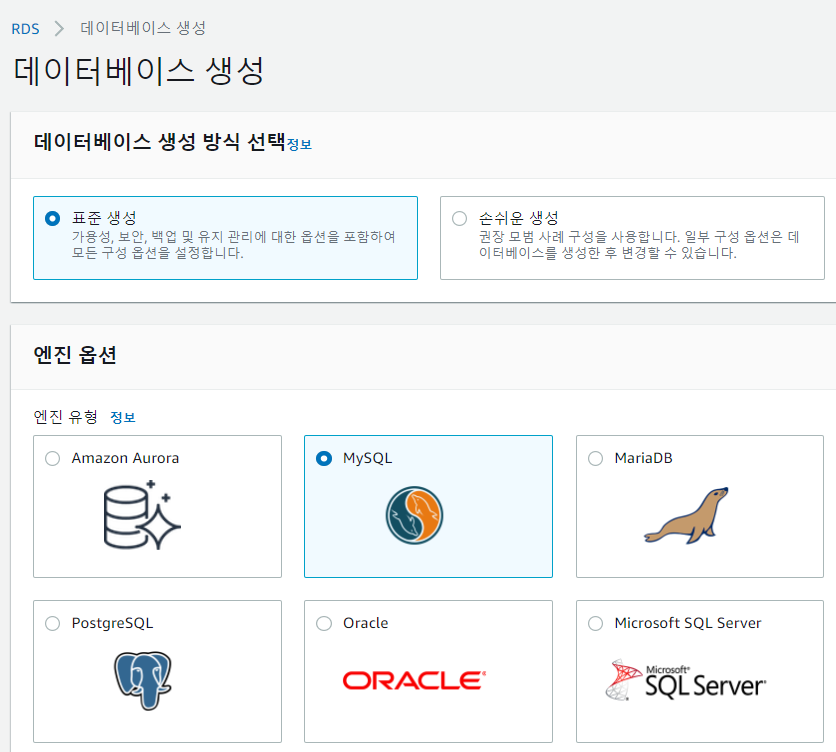Click the breadcrumb chevron after RDS
Image resolution: width=836 pixels, height=752 pixels.
coord(59,28)
